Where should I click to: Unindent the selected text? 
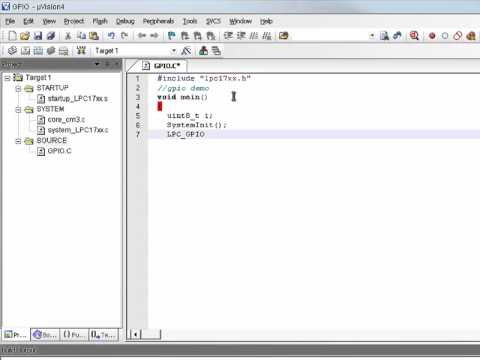click(x=241, y=36)
